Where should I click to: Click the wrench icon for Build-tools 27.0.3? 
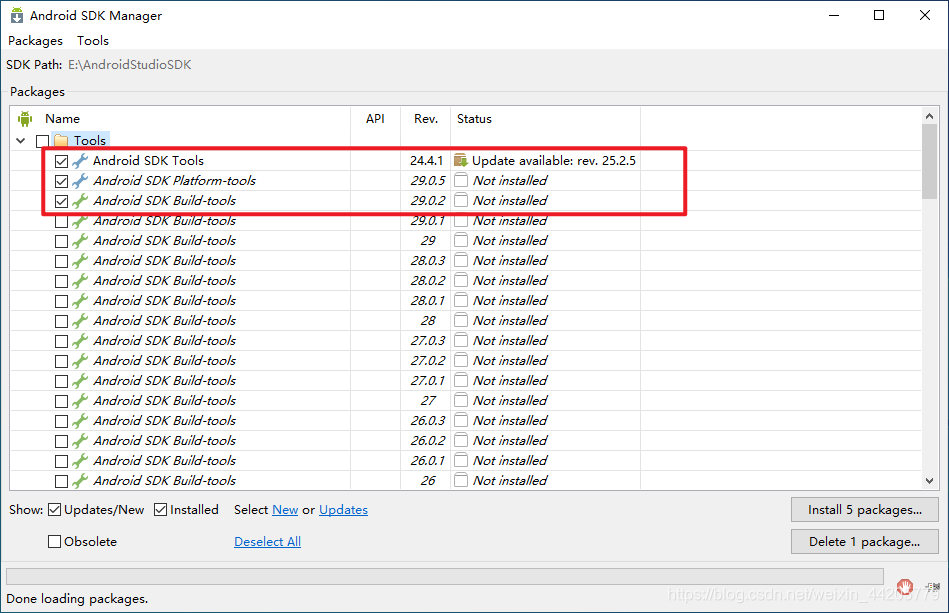coord(80,341)
